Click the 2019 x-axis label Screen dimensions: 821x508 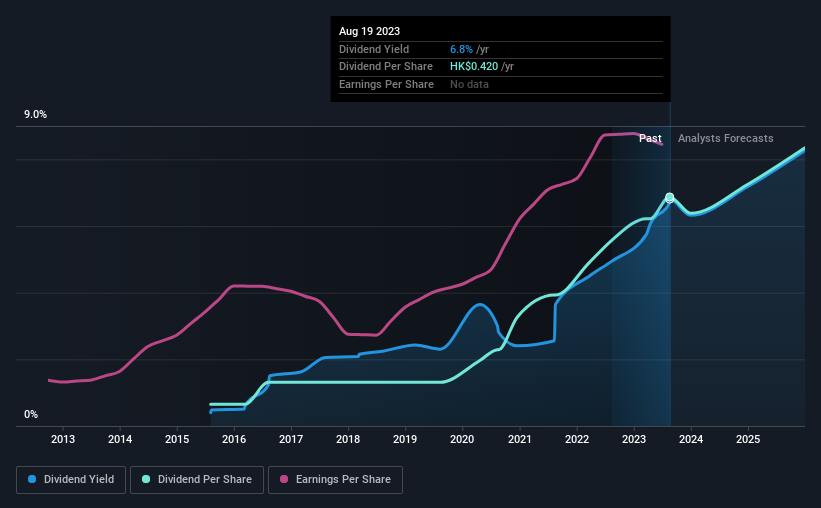point(405,439)
